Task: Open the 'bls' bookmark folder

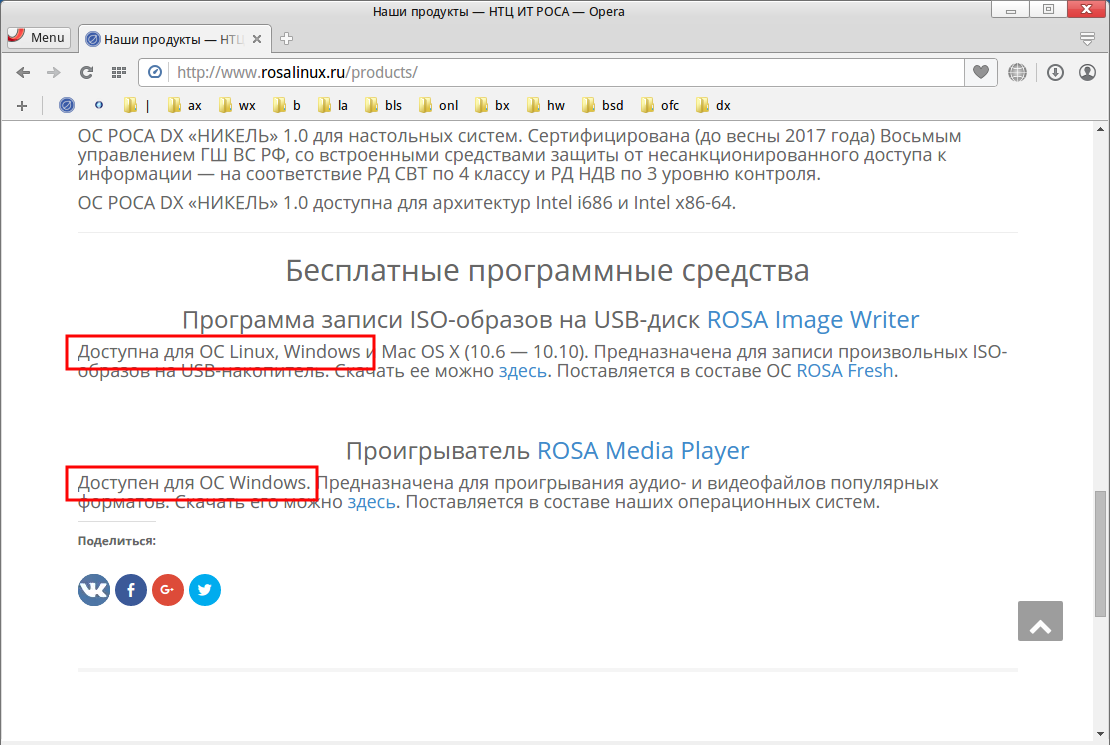Action: (x=384, y=106)
